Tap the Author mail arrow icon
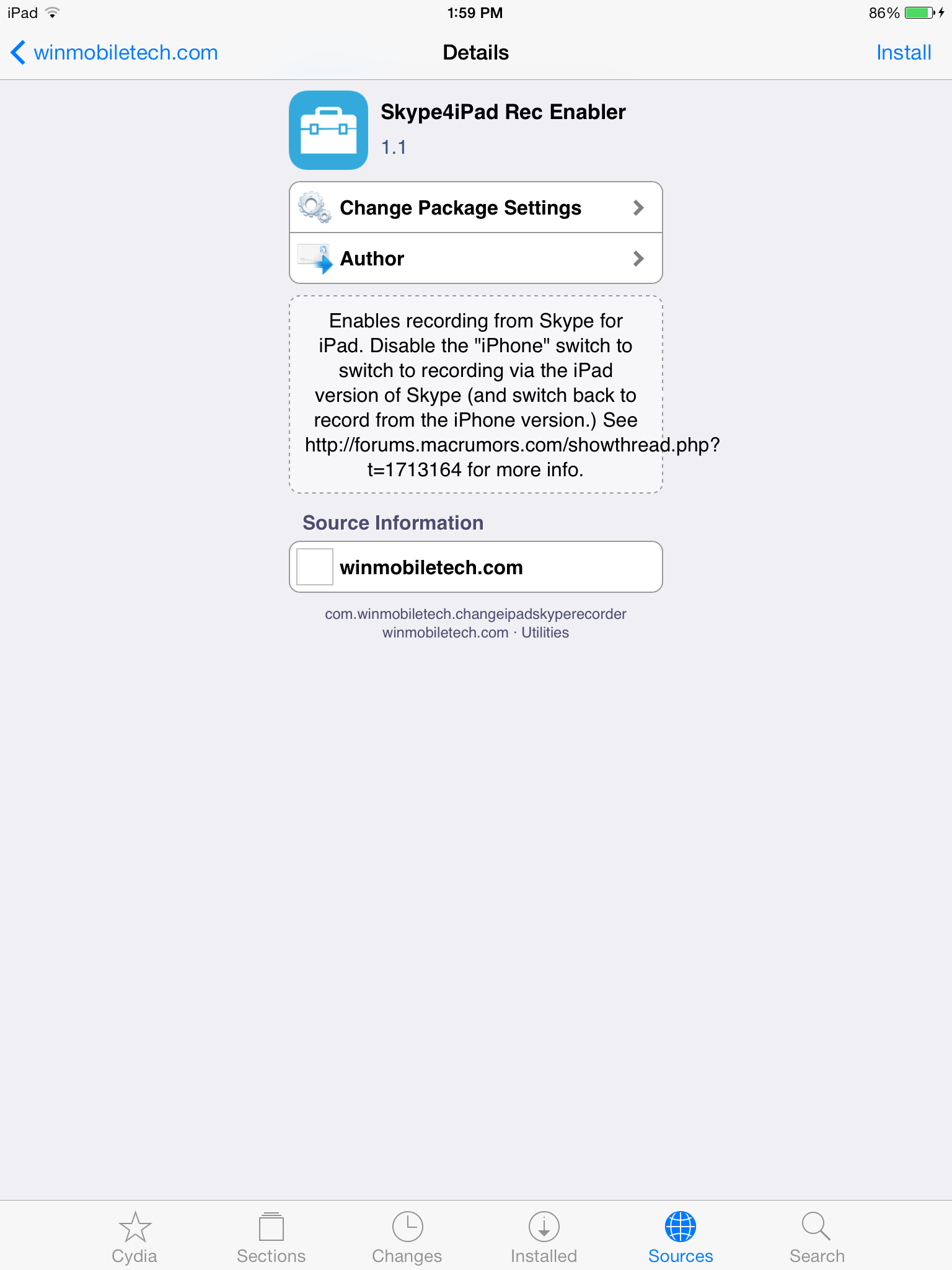Screen dimensions: 952x1270 (x=315, y=258)
